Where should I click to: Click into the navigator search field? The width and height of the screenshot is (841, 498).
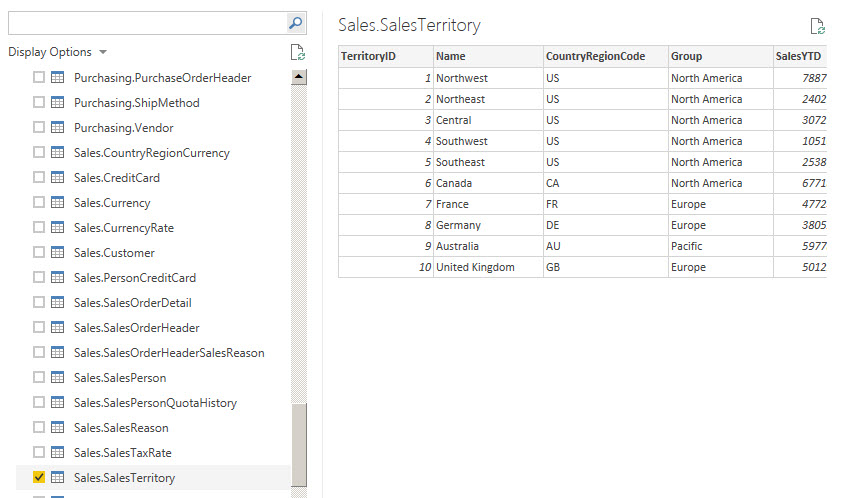pyautogui.click(x=145, y=23)
